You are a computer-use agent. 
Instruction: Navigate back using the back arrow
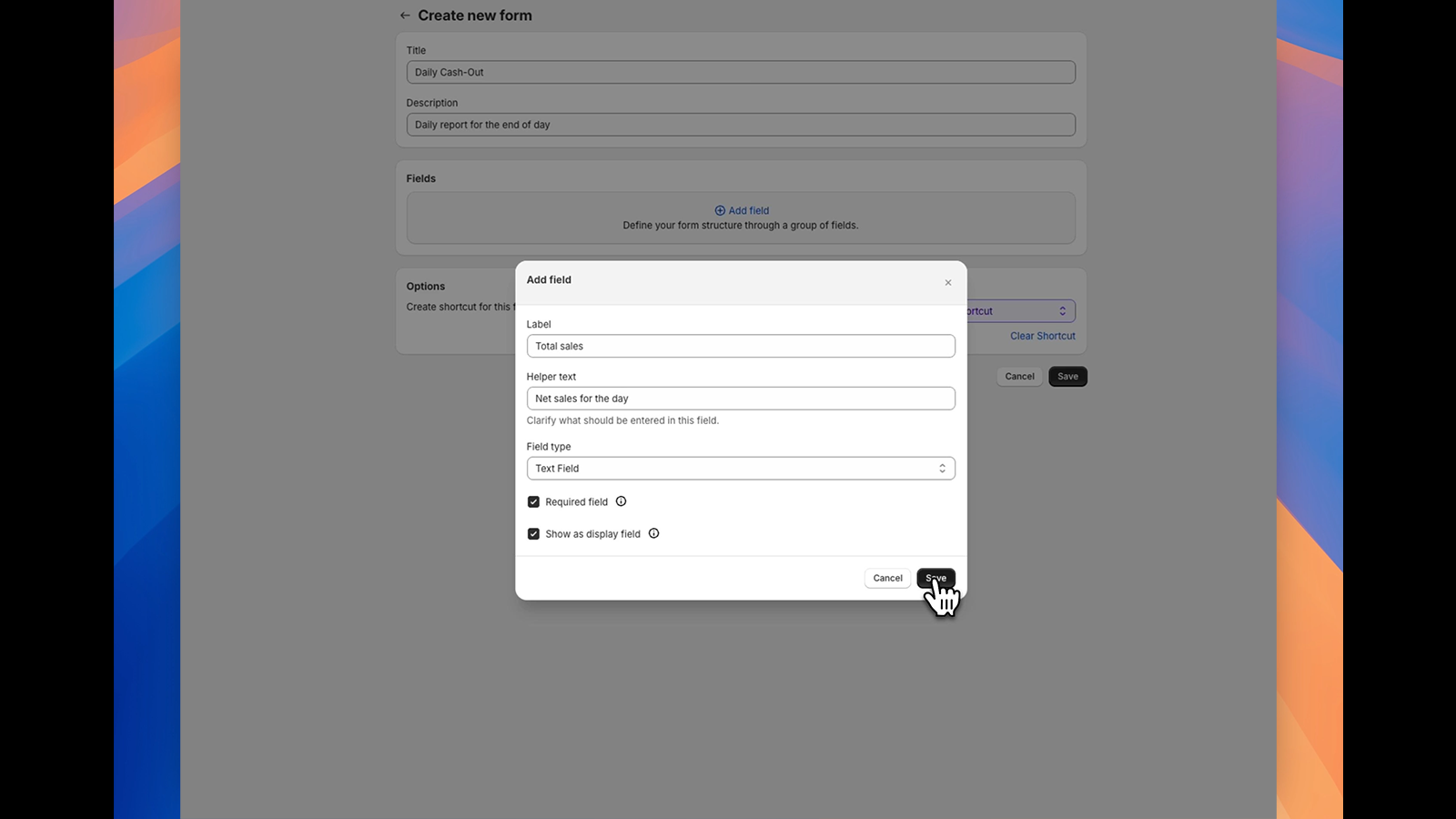tap(404, 15)
